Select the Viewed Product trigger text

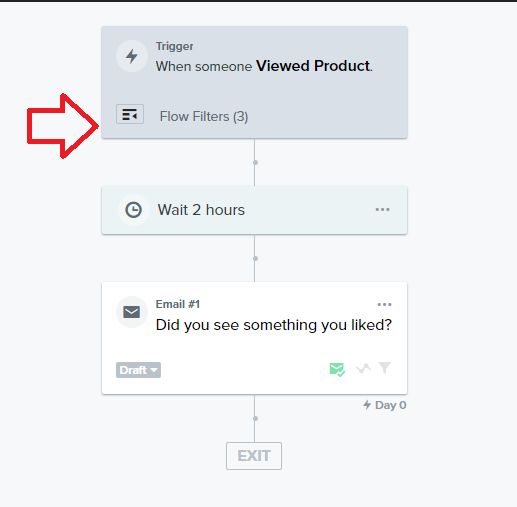[x=313, y=66]
